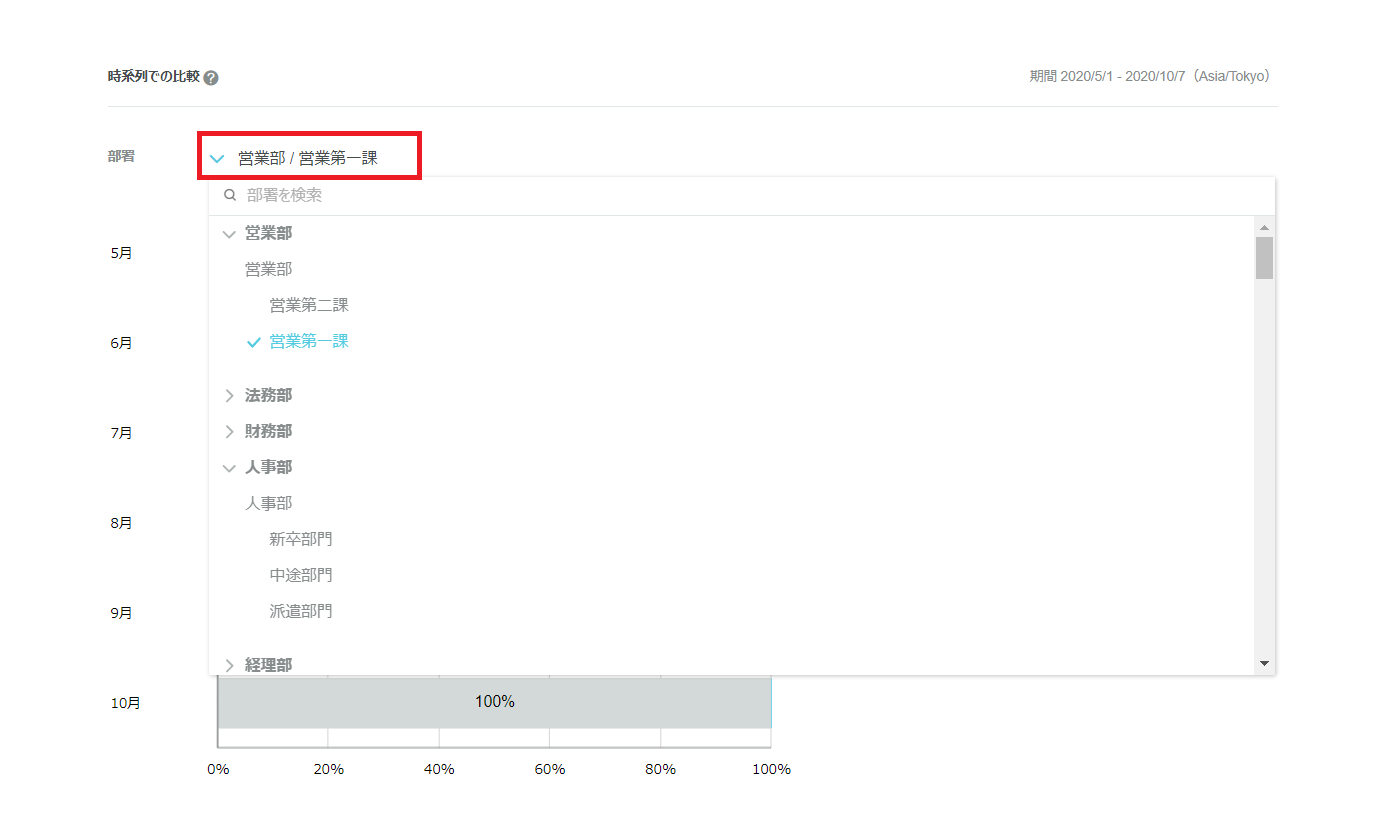This screenshot has height=819, width=1393.
Task: Collapse the 営業部 group
Action: [x=229, y=234]
